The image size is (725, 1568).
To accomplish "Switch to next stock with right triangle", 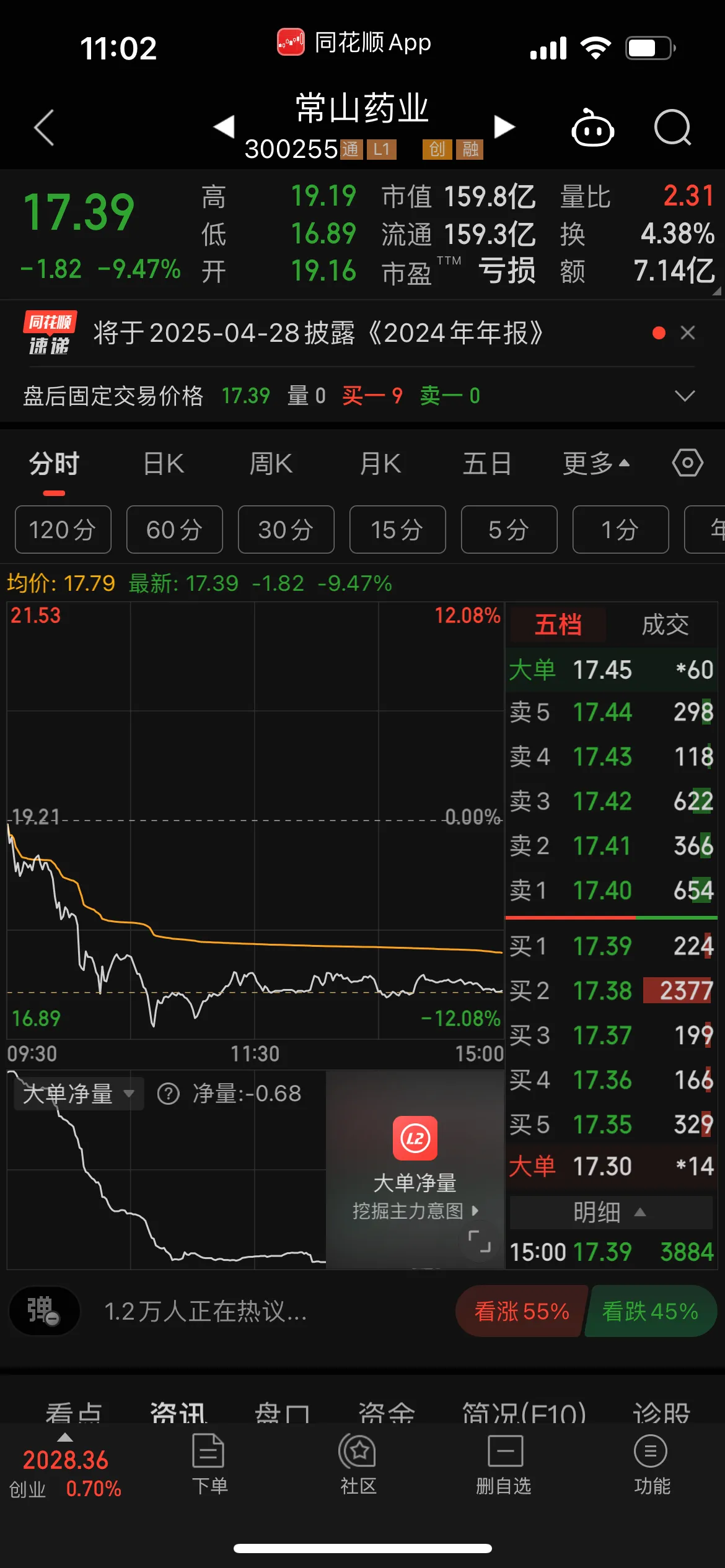I will tap(504, 127).
